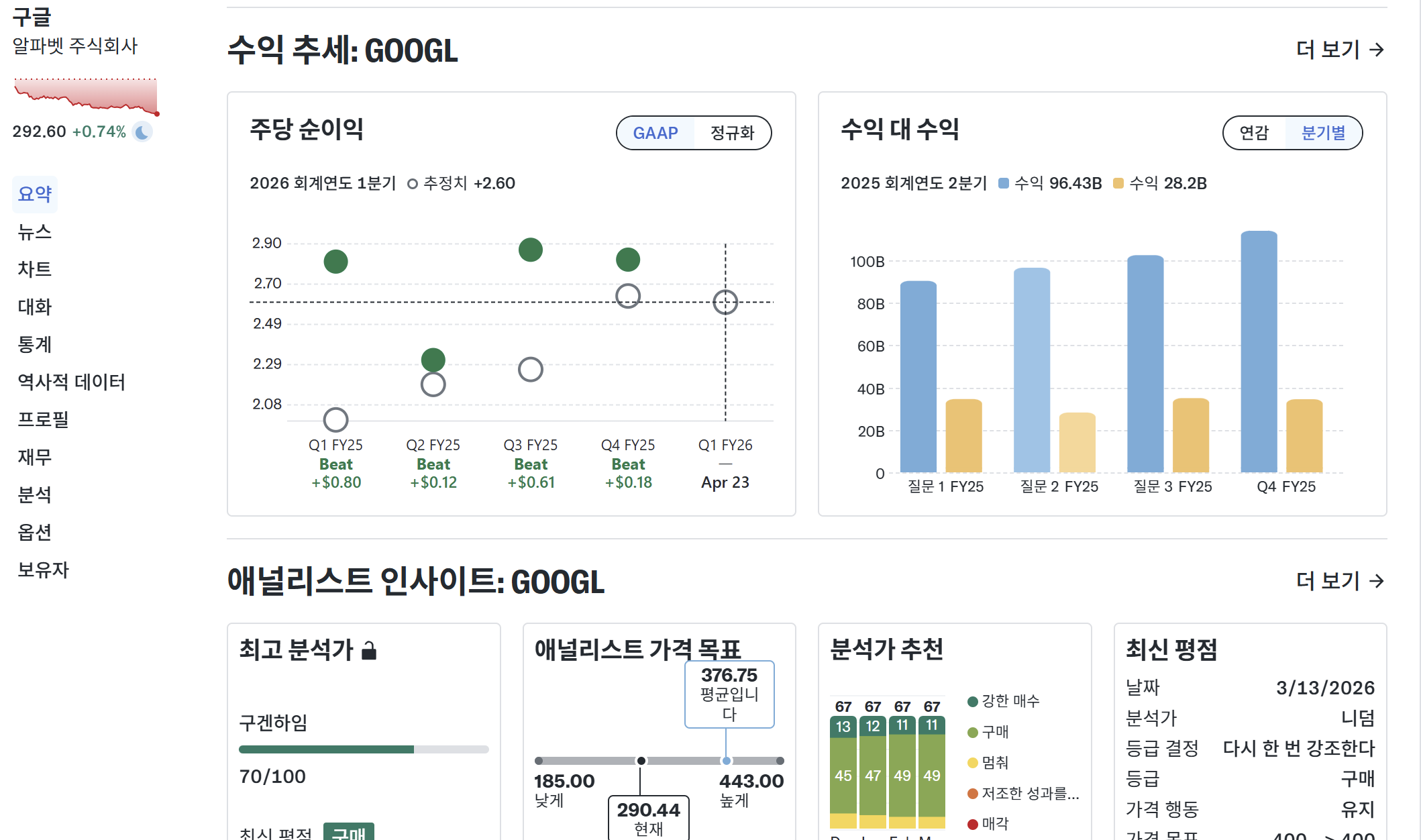Click the Q4 FY25 blue revenue bar
The image size is (1421, 840).
1259,352
